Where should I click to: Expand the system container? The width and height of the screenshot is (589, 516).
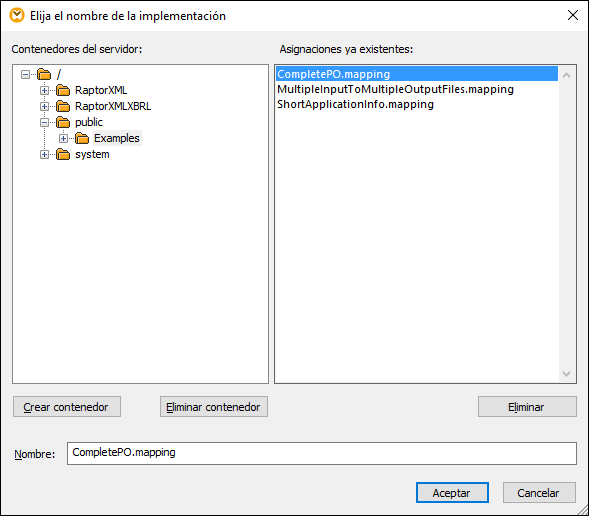tap(44, 154)
